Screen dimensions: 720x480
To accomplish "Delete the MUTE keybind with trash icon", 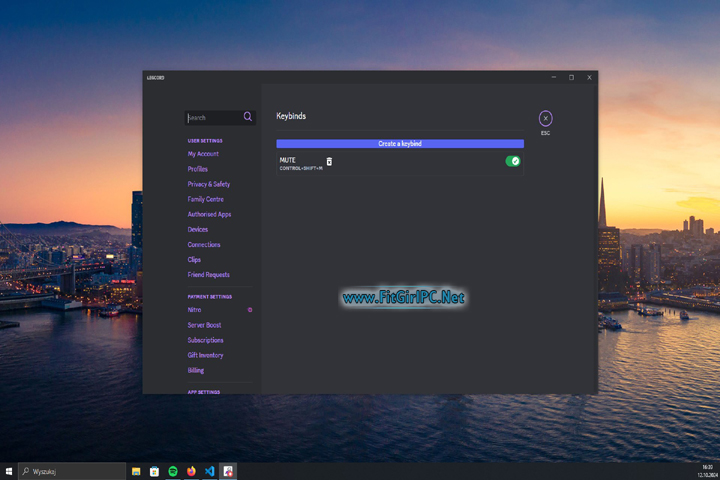I will 329,161.
